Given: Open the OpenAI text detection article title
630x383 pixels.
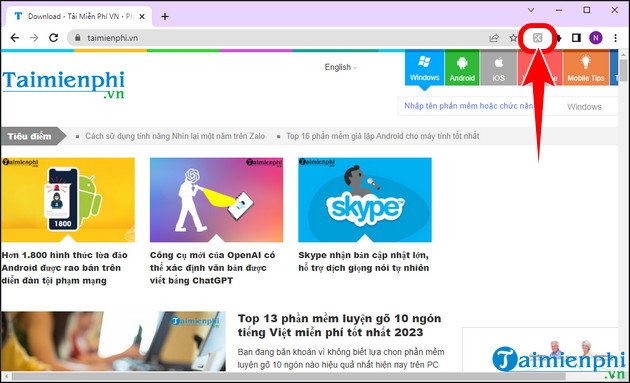Looking at the screenshot, I should (x=213, y=268).
